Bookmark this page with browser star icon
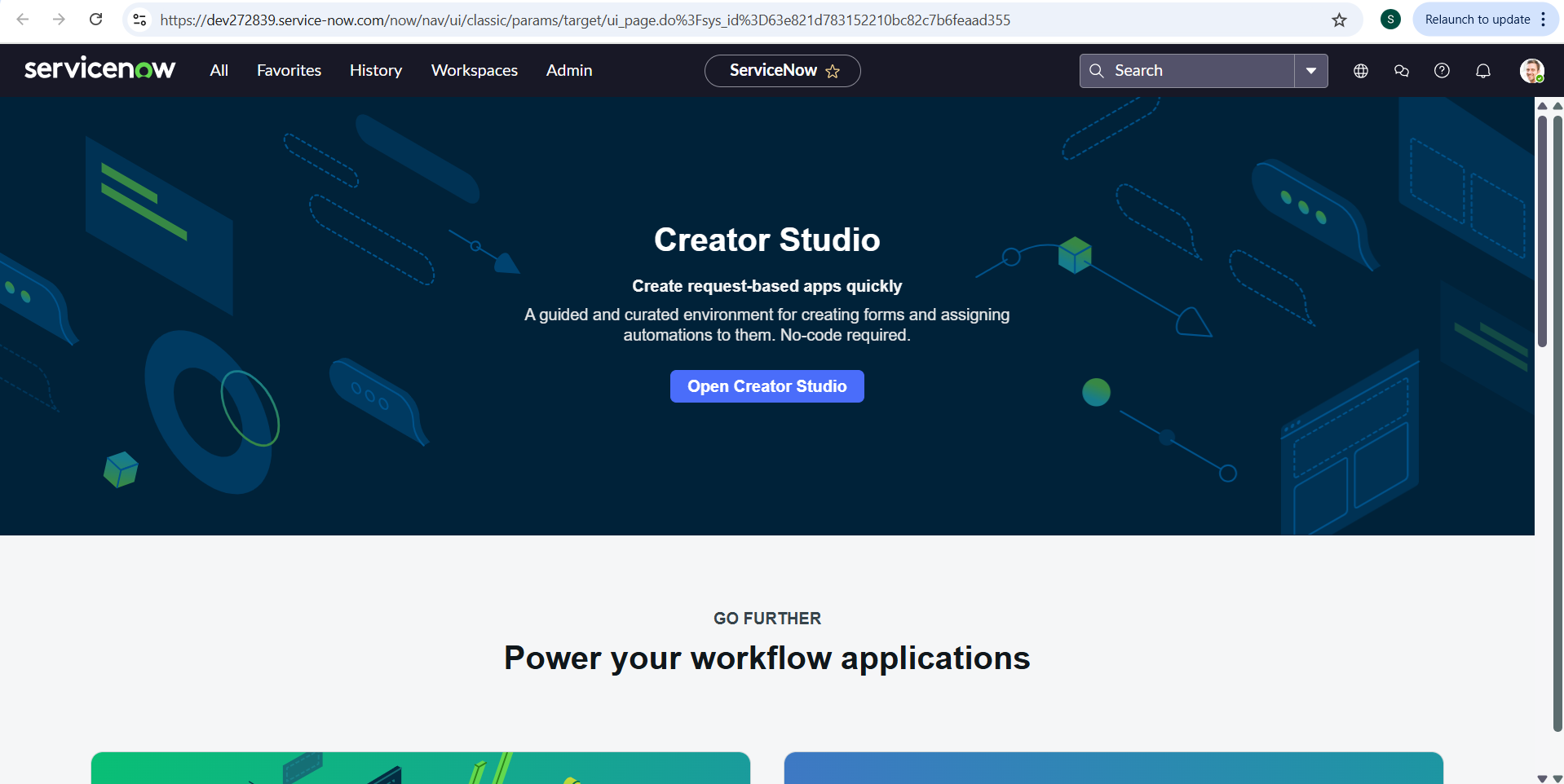1564x784 pixels. [1339, 20]
